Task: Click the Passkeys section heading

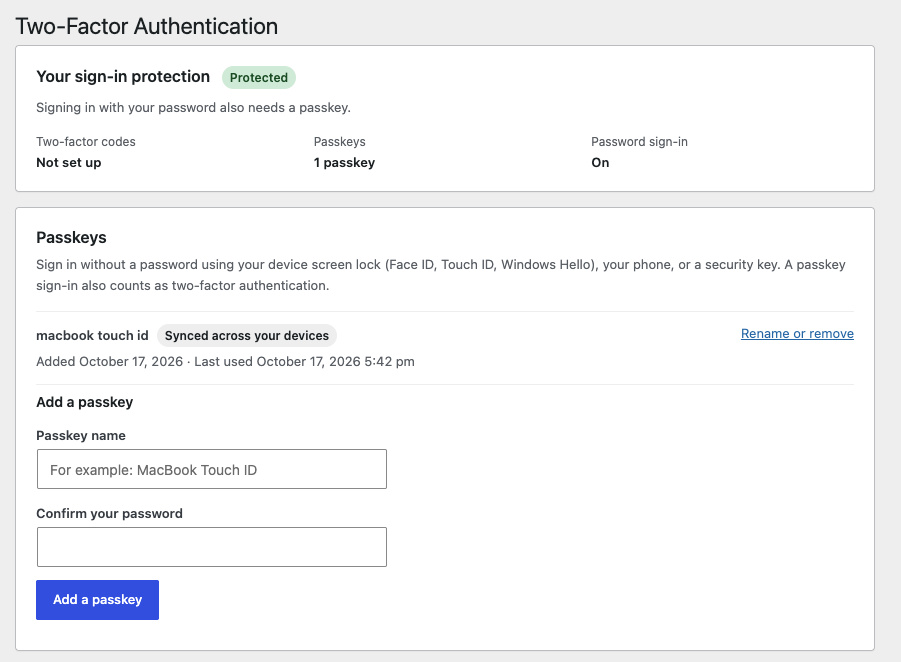Action: (x=71, y=237)
